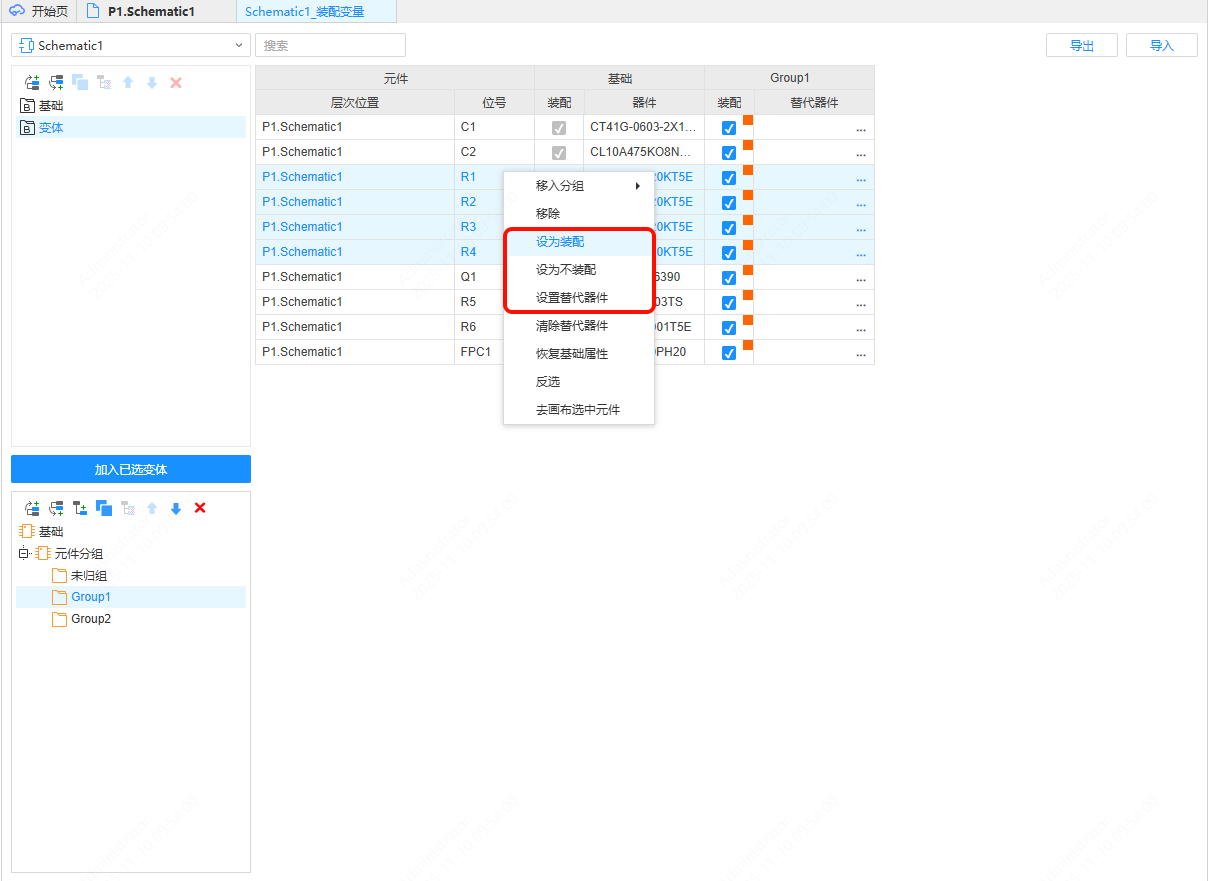
Task: Uncheck Group1 装配 checkbox for C1
Action: [x=729, y=128]
